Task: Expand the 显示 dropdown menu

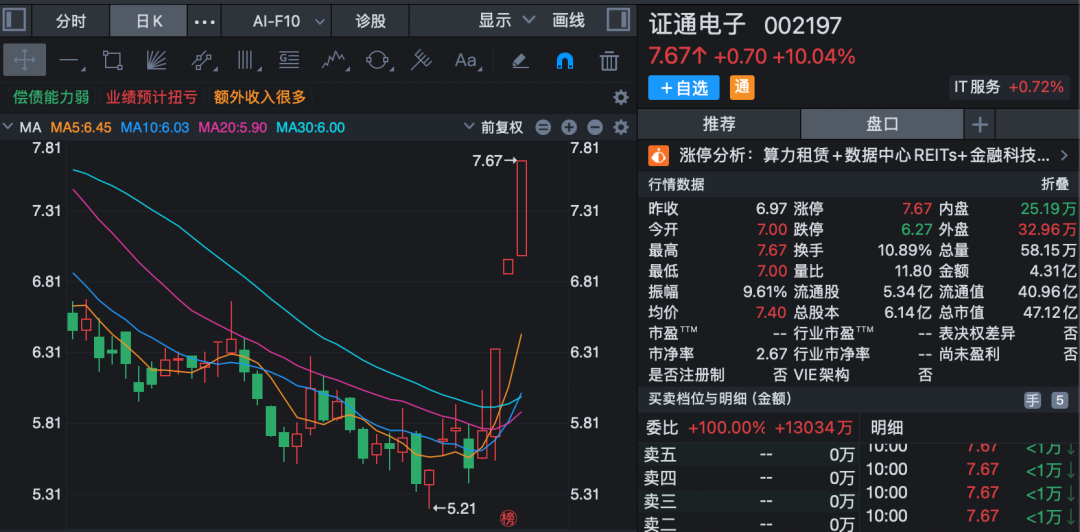Action: pos(506,21)
